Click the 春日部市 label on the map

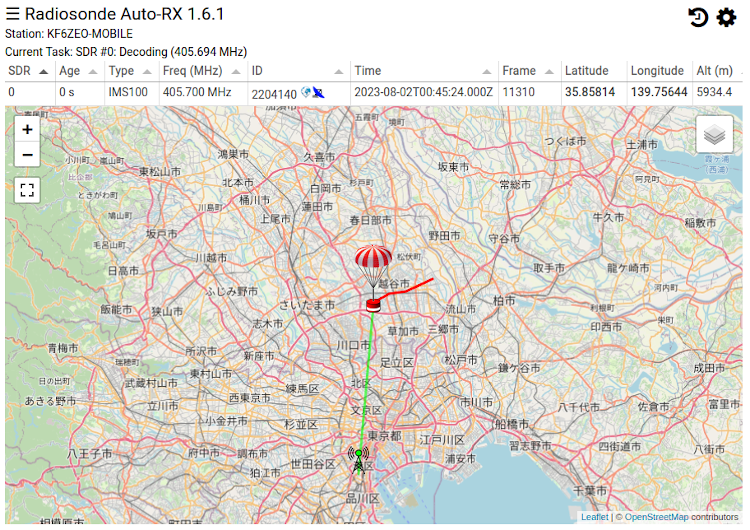[370, 220]
